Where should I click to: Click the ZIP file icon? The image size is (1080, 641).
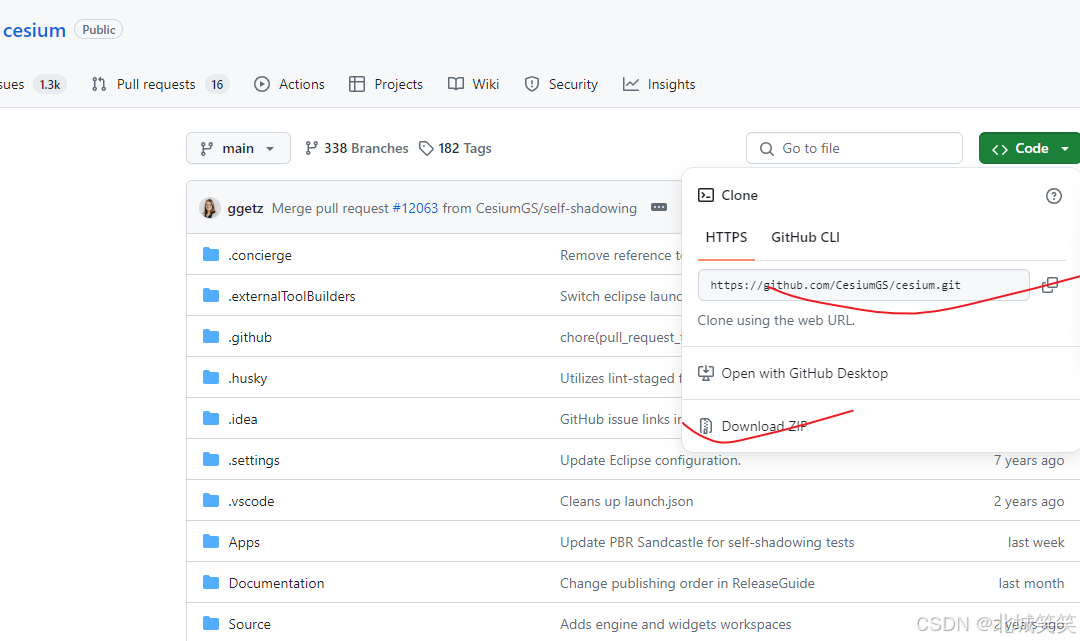tap(705, 426)
